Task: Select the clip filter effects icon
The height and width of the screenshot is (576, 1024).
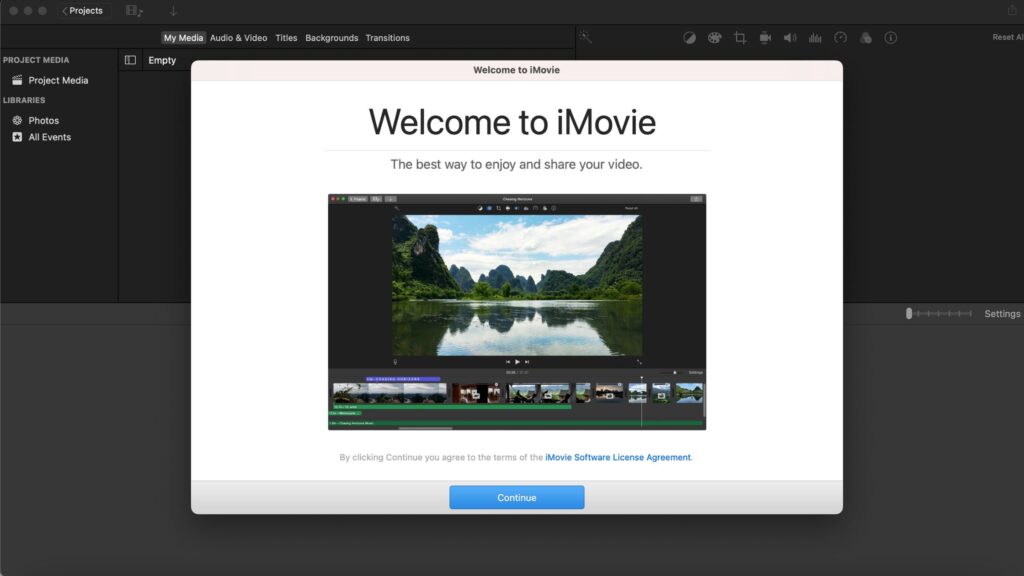Action: click(x=864, y=37)
